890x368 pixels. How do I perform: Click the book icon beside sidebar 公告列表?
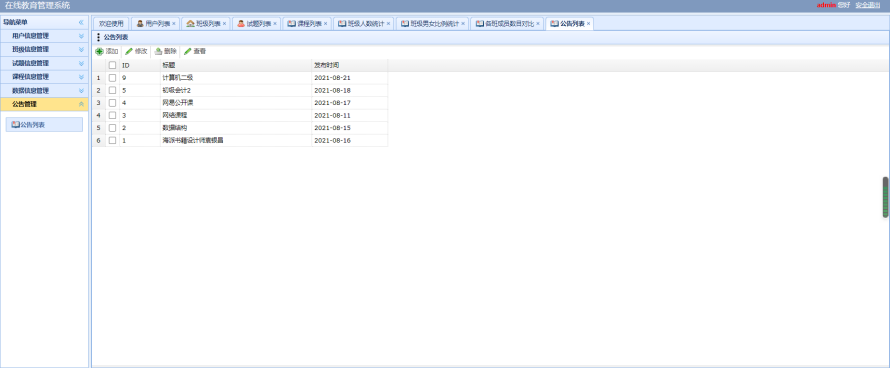(15, 124)
